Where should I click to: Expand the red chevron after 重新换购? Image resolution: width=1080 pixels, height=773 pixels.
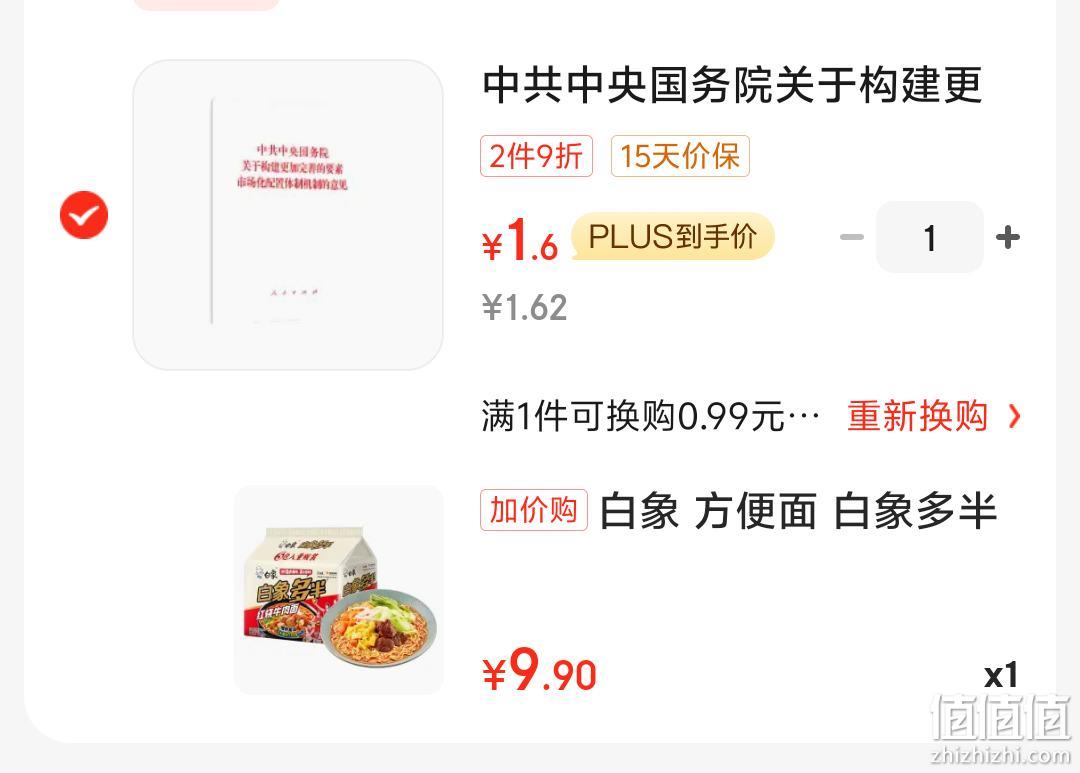point(1014,416)
